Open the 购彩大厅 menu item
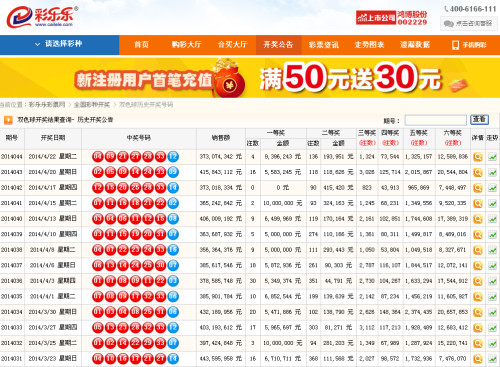Viewport: 500px width, 367px height. click(186, 45)
